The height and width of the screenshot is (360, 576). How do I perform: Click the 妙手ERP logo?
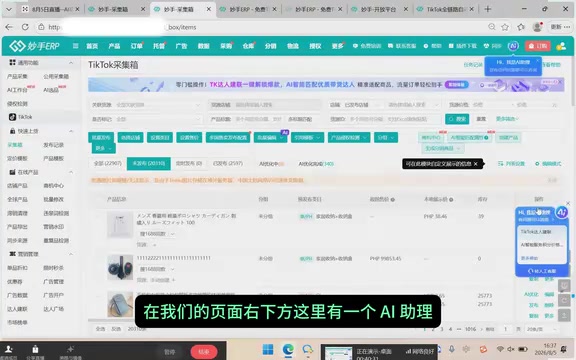tap(34, 46)
